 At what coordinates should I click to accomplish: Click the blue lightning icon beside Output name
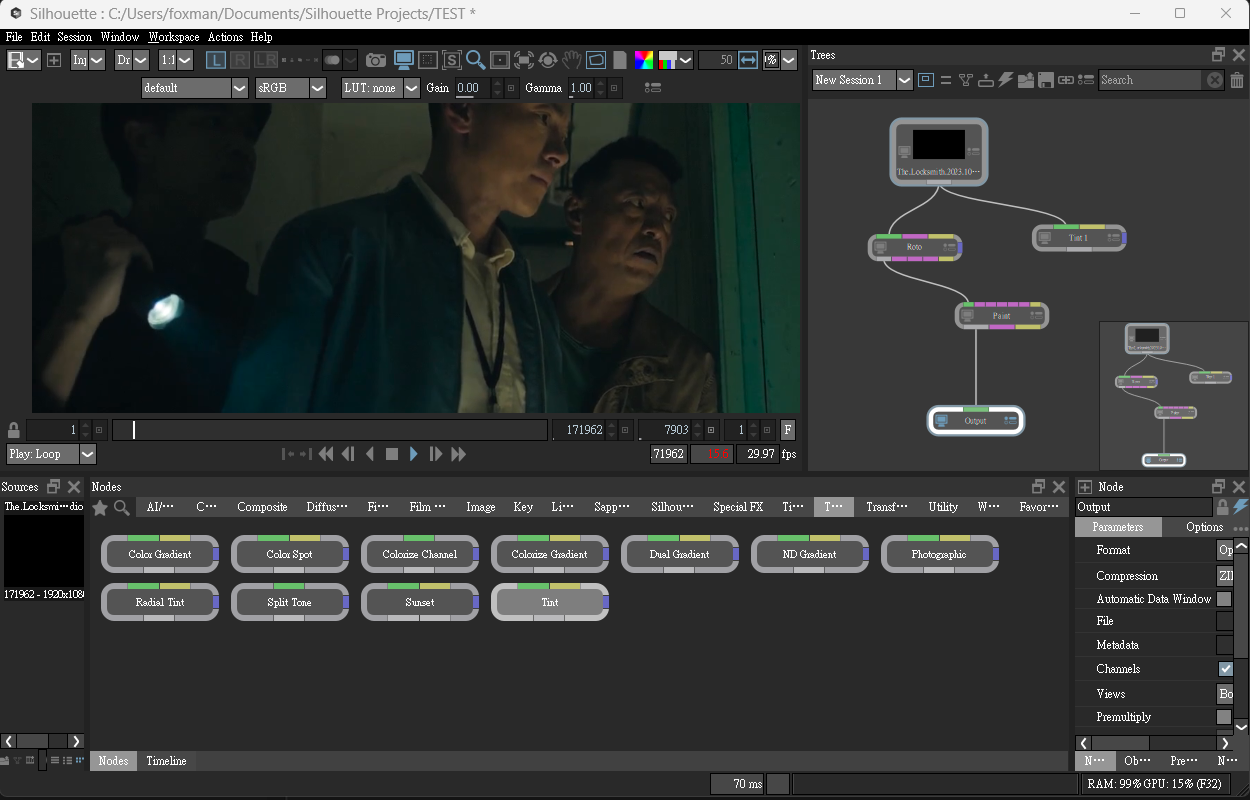click(x=1240, y=507)
